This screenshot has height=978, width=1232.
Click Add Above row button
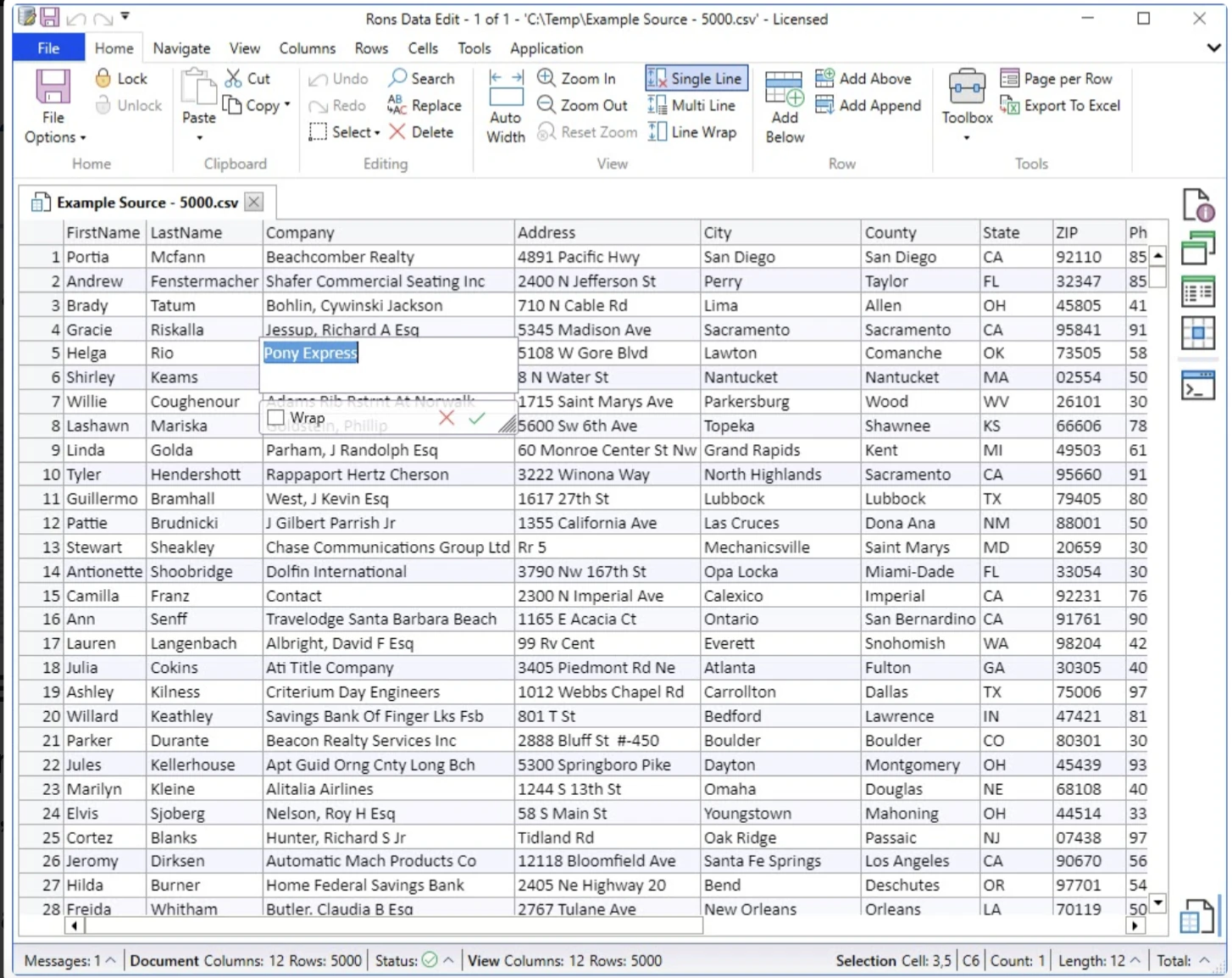[863, 78]
